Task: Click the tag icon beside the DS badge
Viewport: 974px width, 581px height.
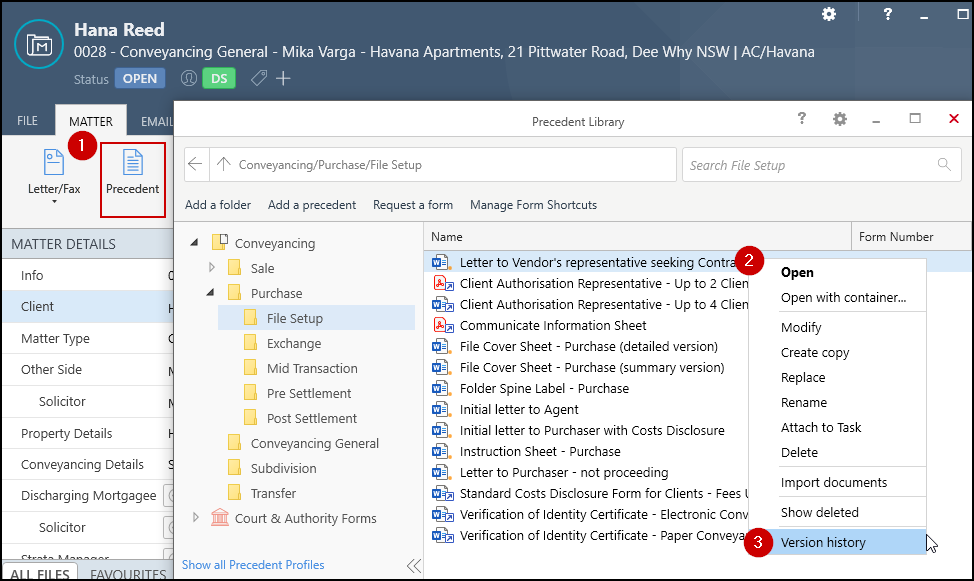Action: 258,78
